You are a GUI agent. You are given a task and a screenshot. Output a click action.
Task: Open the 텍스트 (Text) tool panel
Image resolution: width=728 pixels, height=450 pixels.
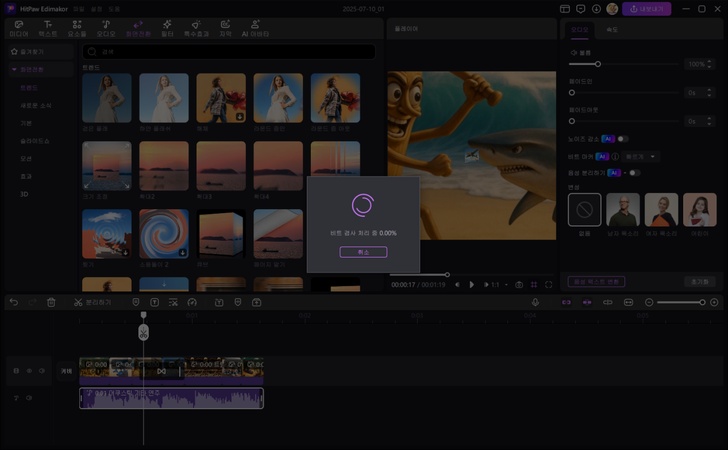pos(48,29)
